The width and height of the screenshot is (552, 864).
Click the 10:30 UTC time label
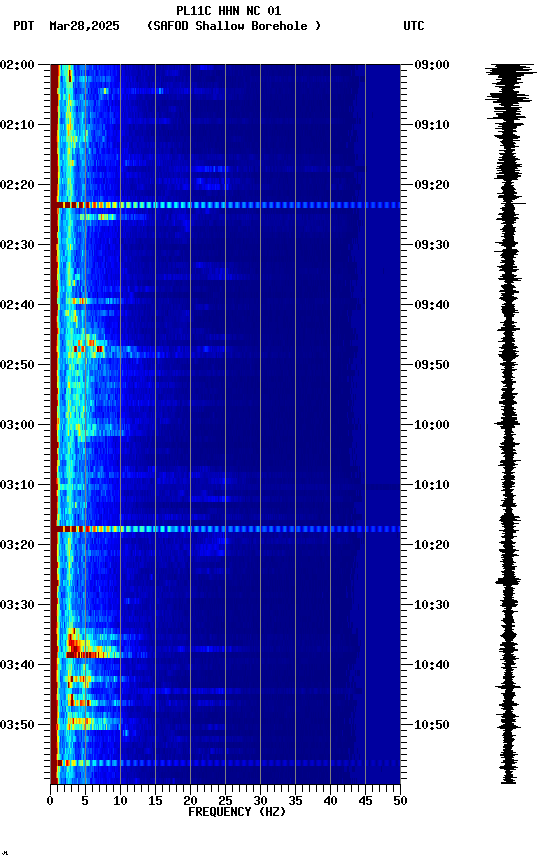pos(432,605)
